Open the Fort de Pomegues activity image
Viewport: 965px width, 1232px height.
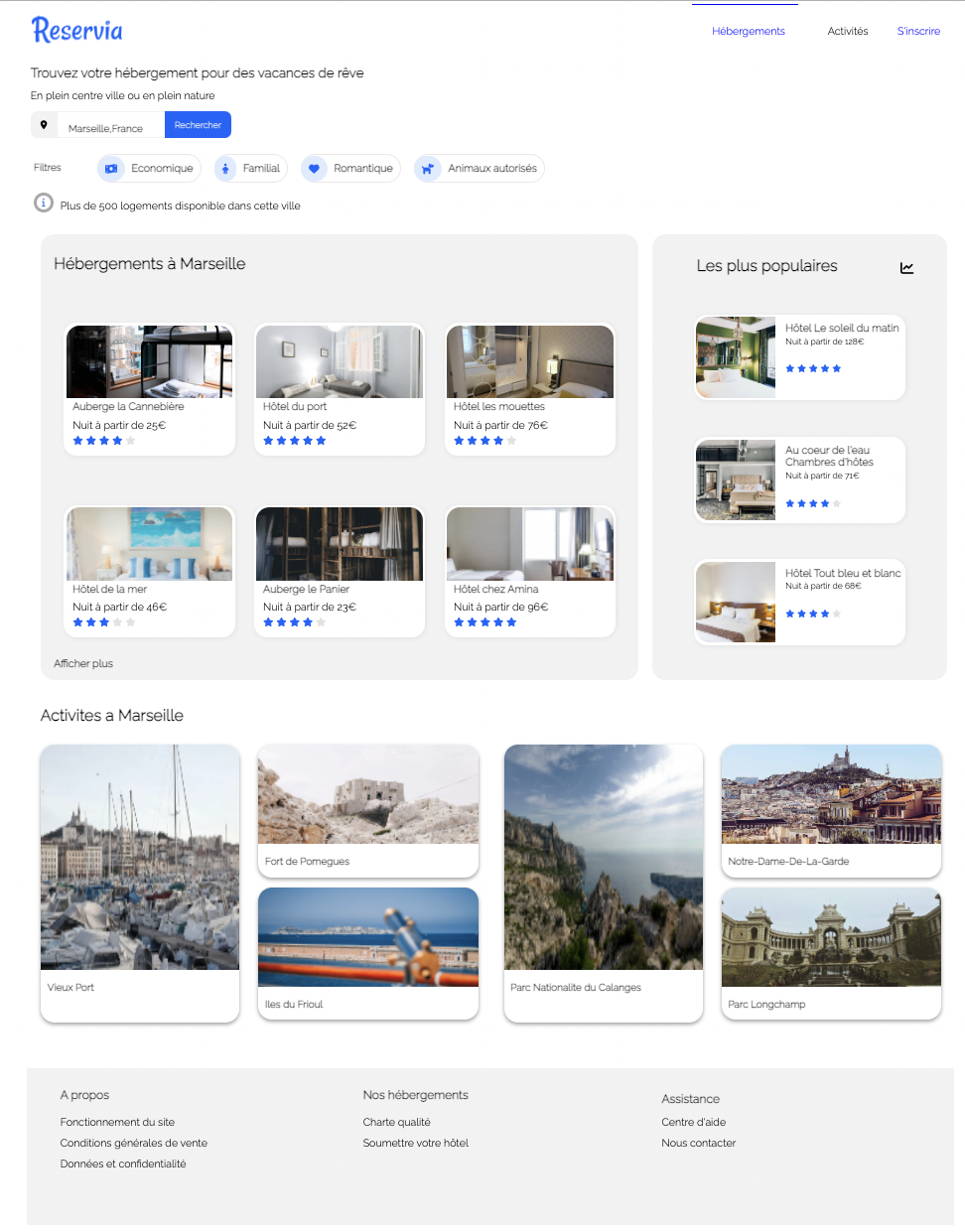[368, 794]
